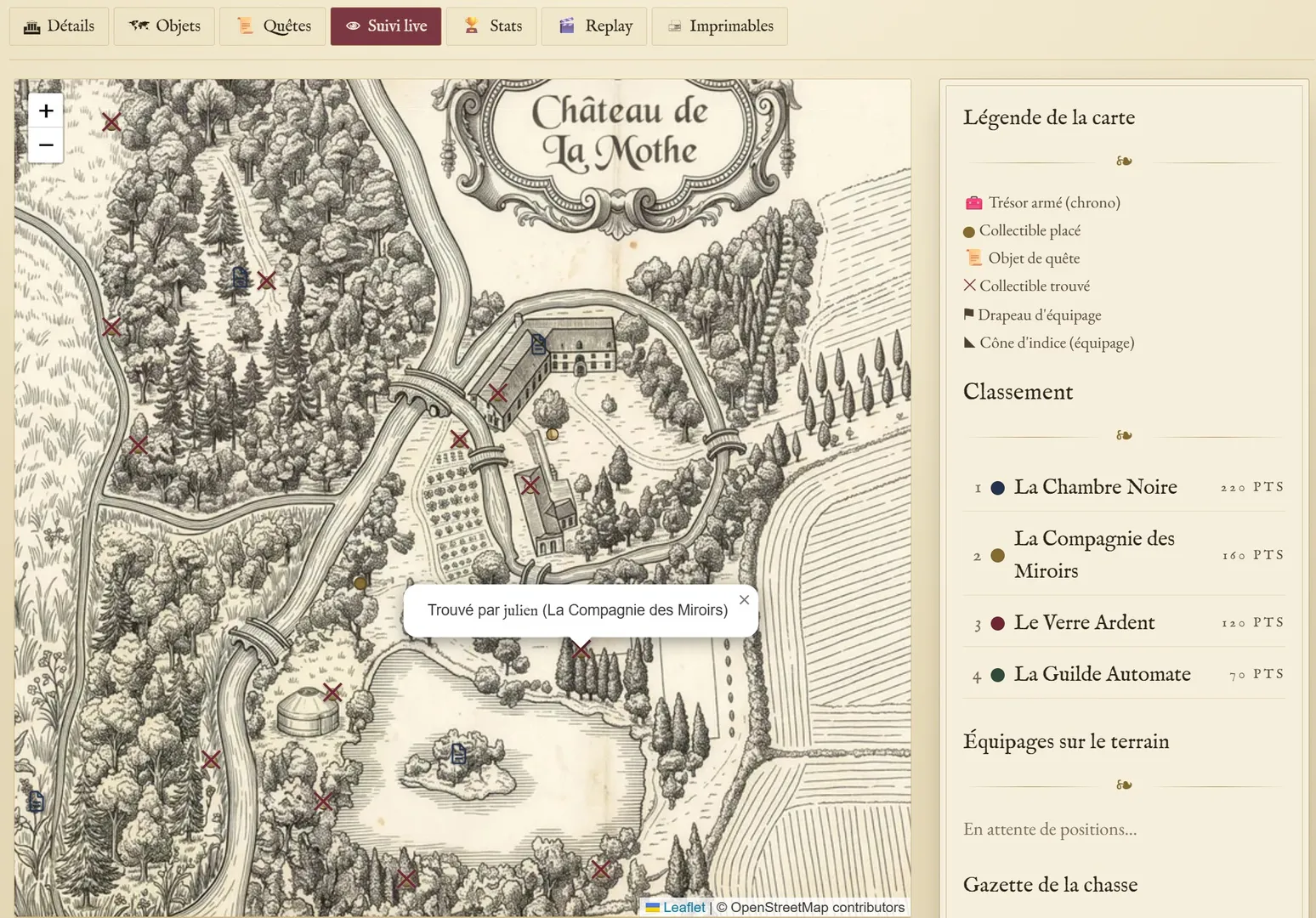Zoom in on the map

click(46, 110)
